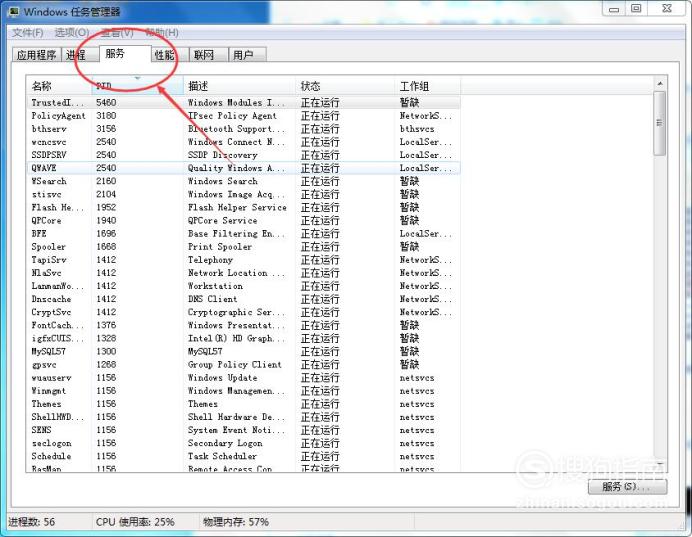Open the 文件(F) menu

pyautogui.click(x=27, y=32)
